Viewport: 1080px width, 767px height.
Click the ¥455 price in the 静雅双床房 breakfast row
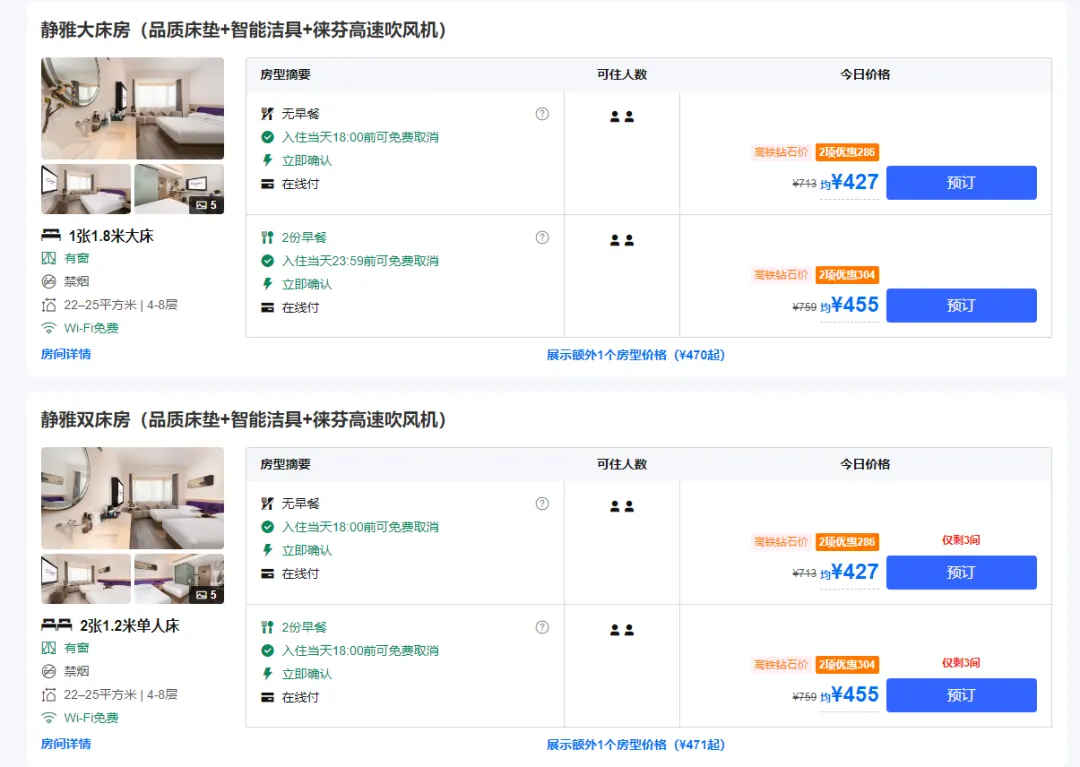coord(854,695)
